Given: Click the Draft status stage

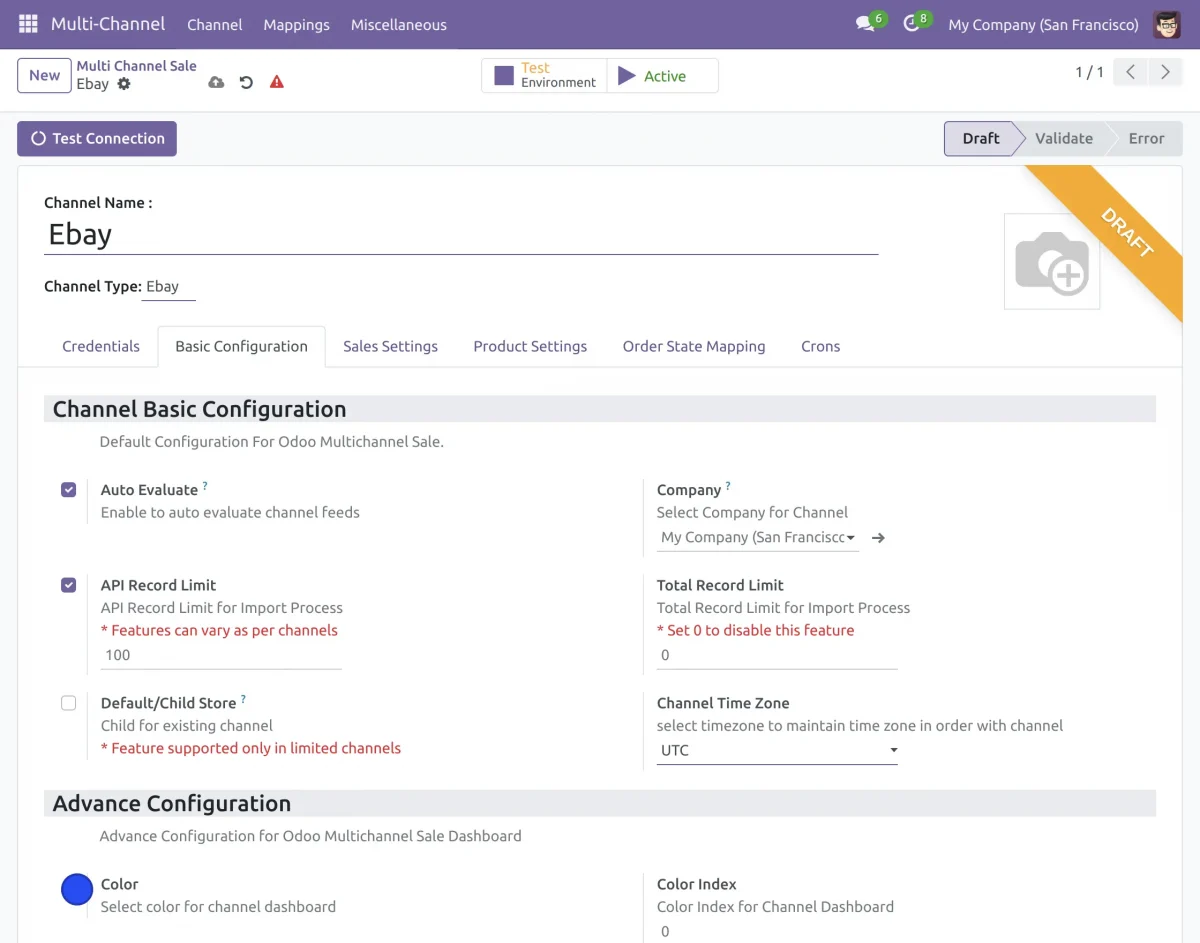Looking at the screenshot, I should point(980,139).
